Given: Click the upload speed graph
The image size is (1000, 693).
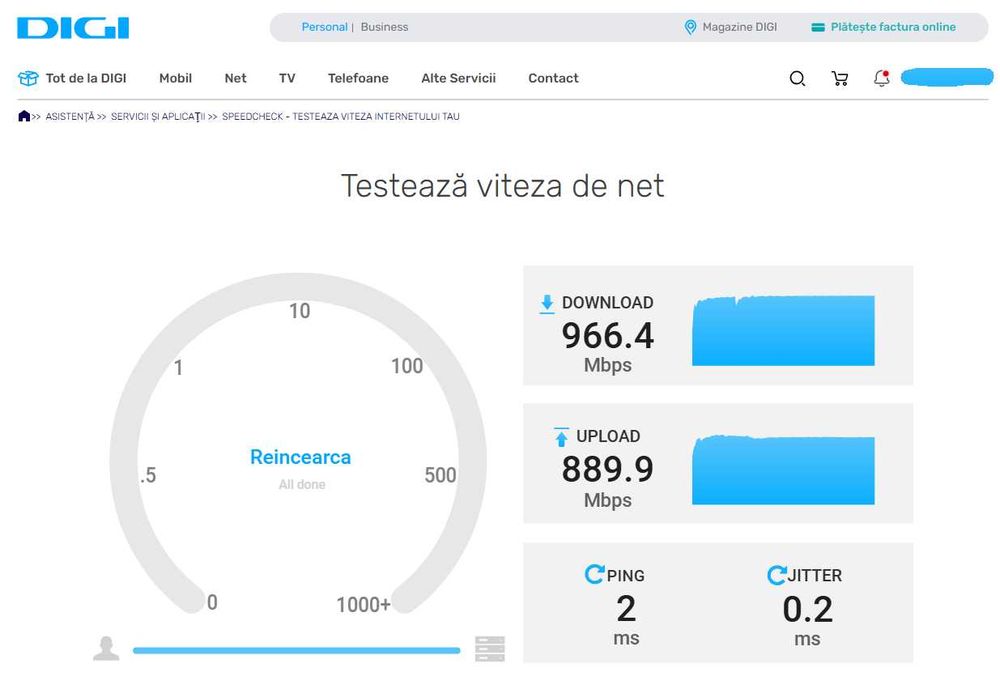Looking at the screenshot, I should pyautogui.click(x=783, y=470).
